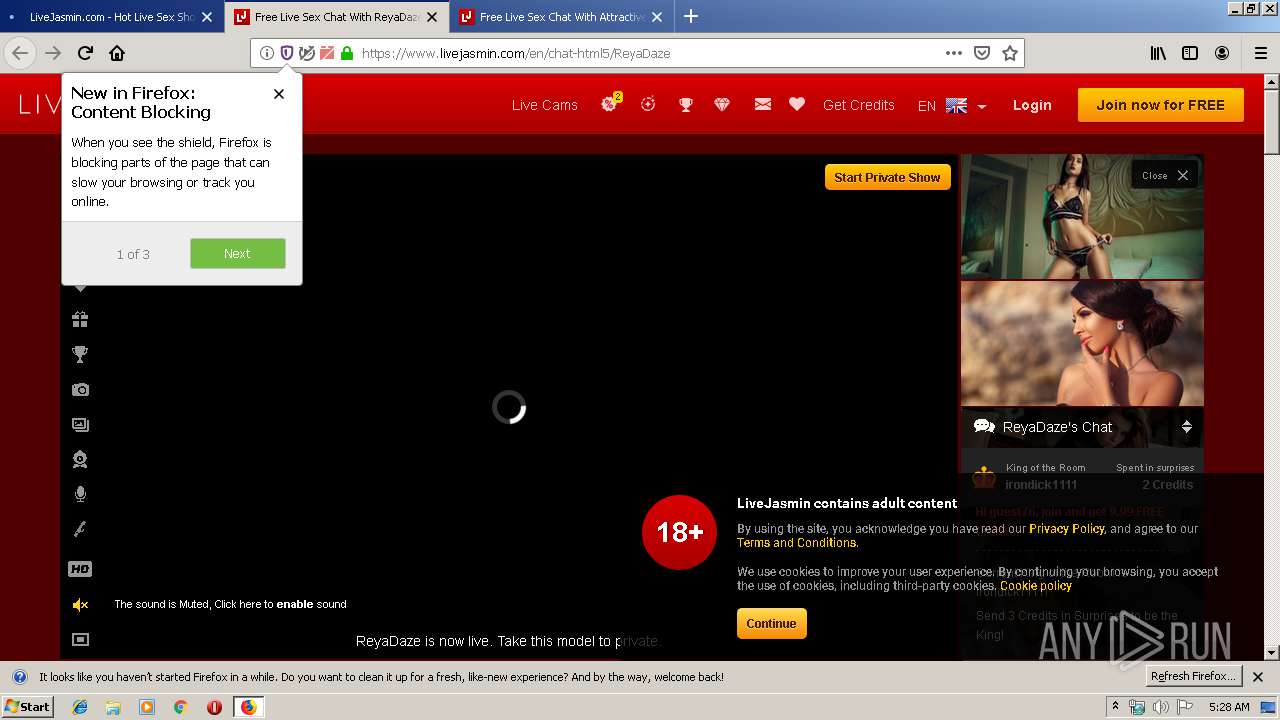Image resolution: width=1280 pixels, height=720 pixels.
Task: Click the brush icon in sidebar
Action: coord(80,529)
